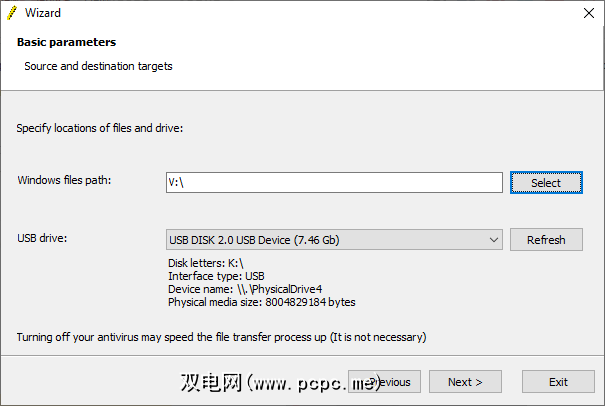605x406 pixels.
Task: Click the antivirus tip message text
Action: coord(221,337)
